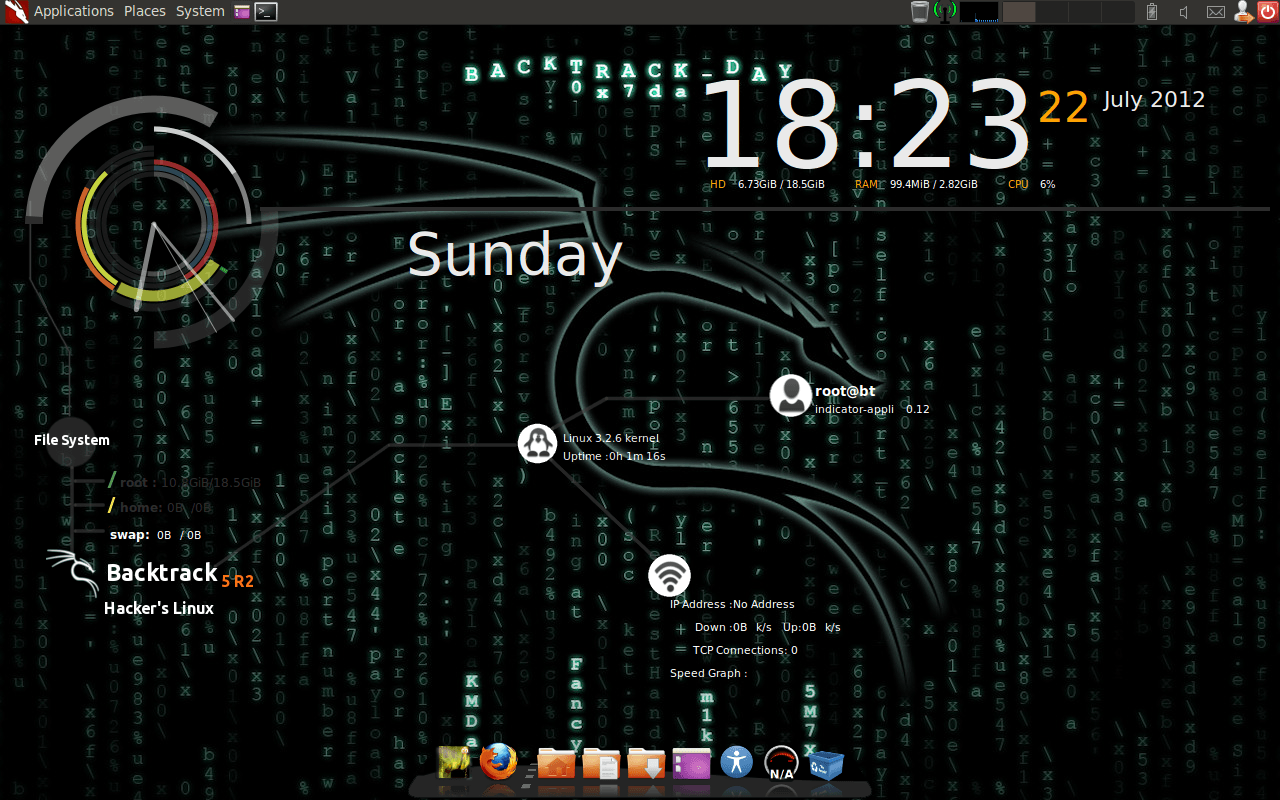The height and width of the screenshot is (800, 1280).
Task: Launch Firefox from the dock
Action: click(497, 765)
